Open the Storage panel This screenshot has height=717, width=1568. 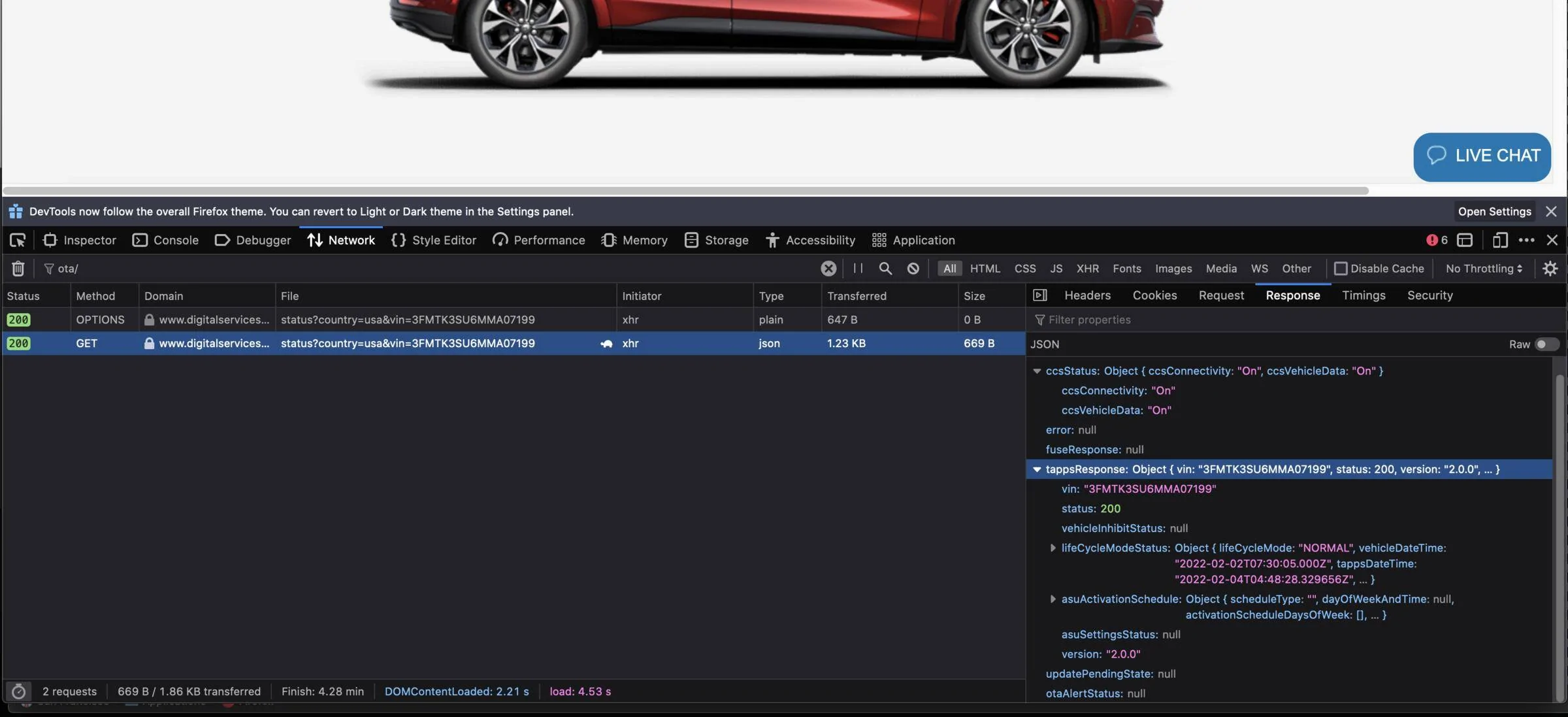point(717,241)
